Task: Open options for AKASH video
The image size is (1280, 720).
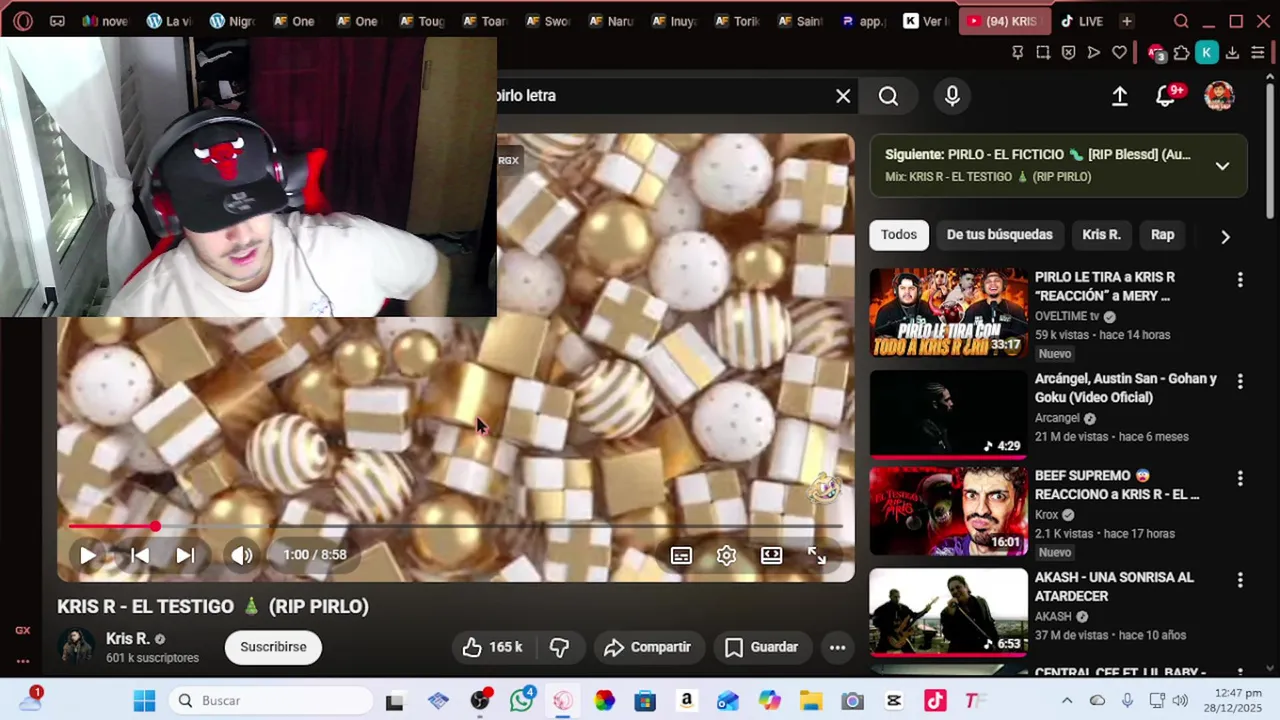Action: tap(1240, 580)
